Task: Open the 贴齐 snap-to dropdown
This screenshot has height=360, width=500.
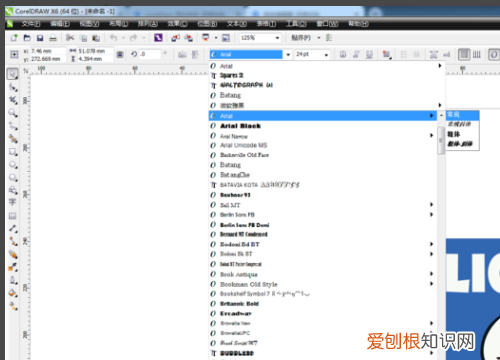Action: tap(319, 38)
